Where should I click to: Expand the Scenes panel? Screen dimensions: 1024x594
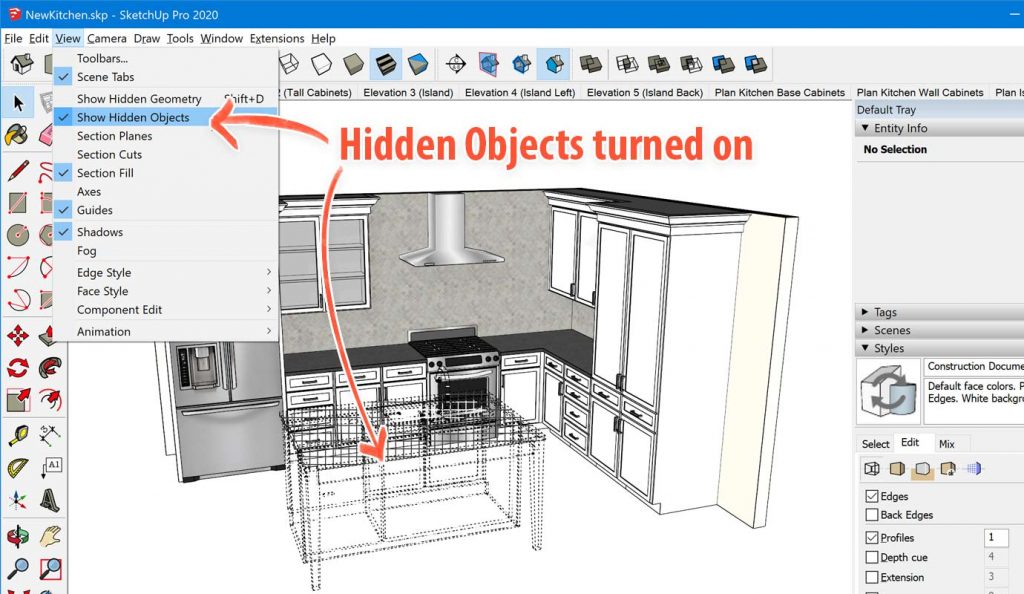pyautogui.click(x=891, y=330)
